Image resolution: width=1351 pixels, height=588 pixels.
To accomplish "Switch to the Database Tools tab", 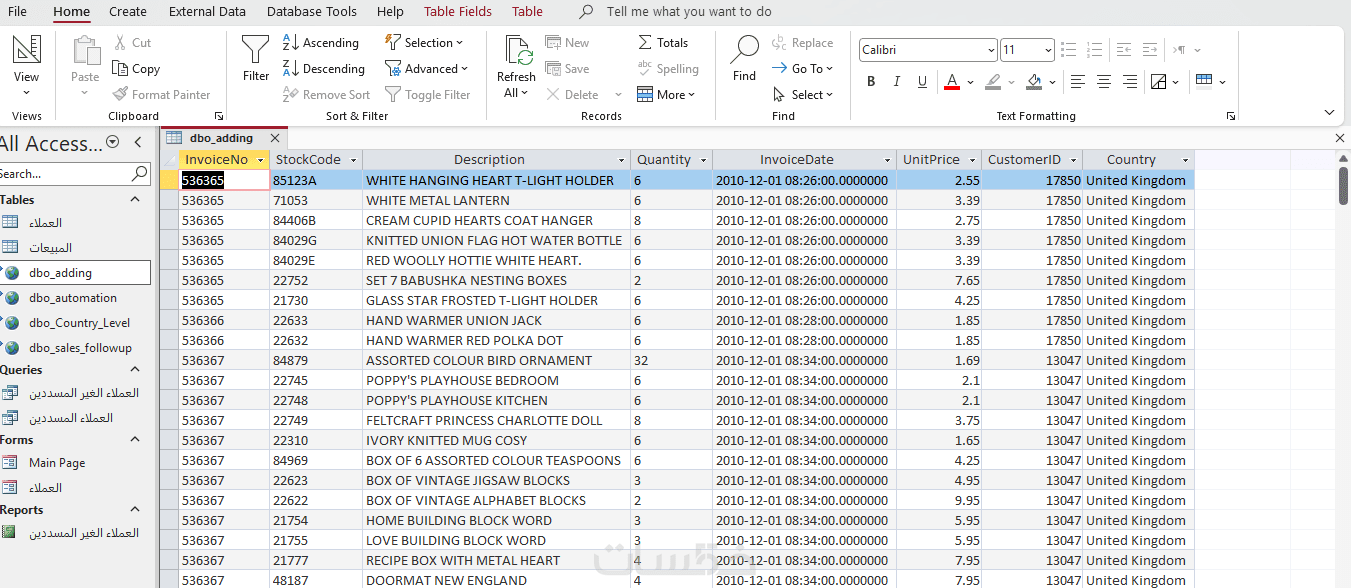I will click(x=312, y=12).
